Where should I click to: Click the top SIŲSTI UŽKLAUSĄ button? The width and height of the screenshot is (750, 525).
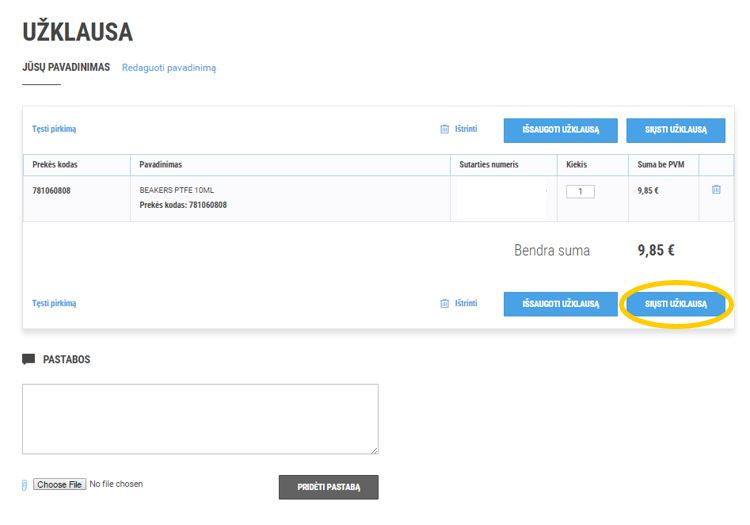point(676,130)
